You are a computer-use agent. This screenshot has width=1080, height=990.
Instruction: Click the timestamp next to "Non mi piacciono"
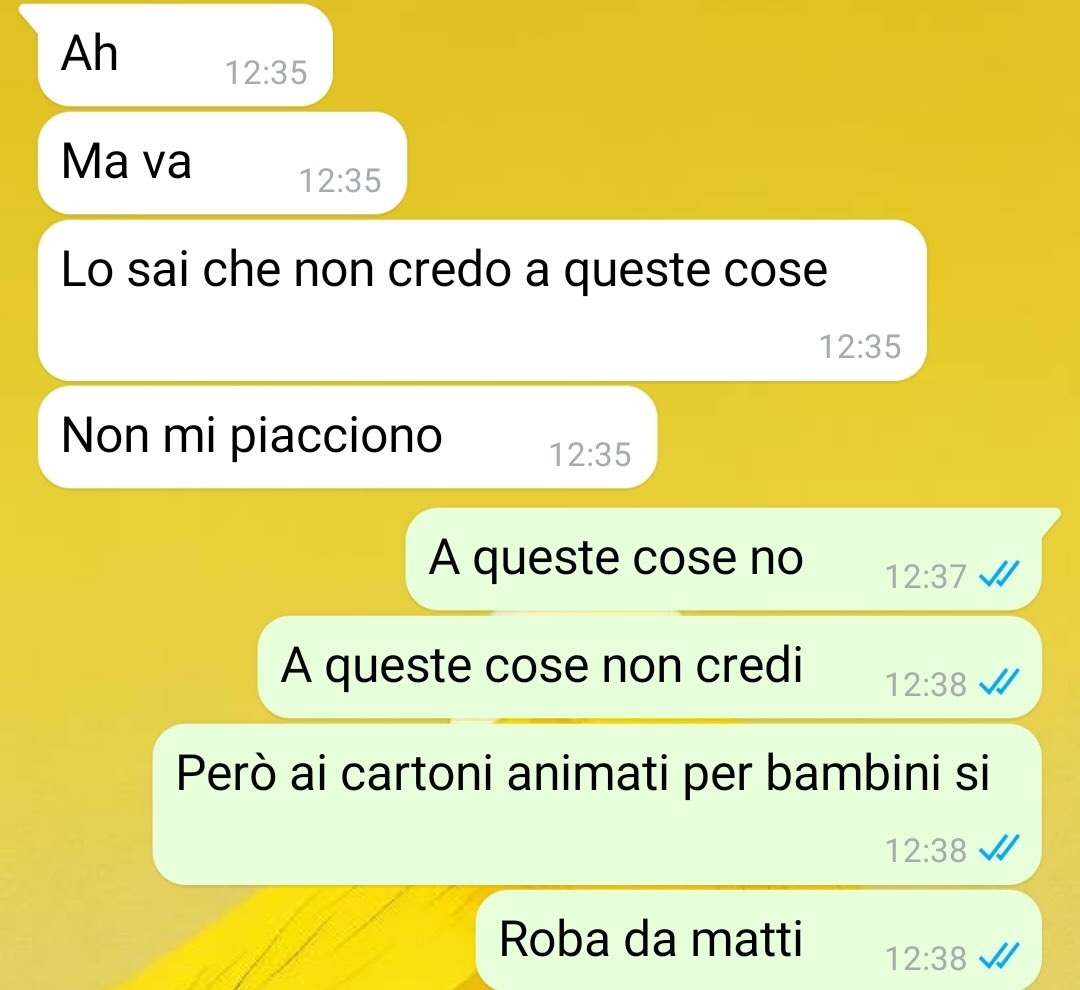pos(590,455)
